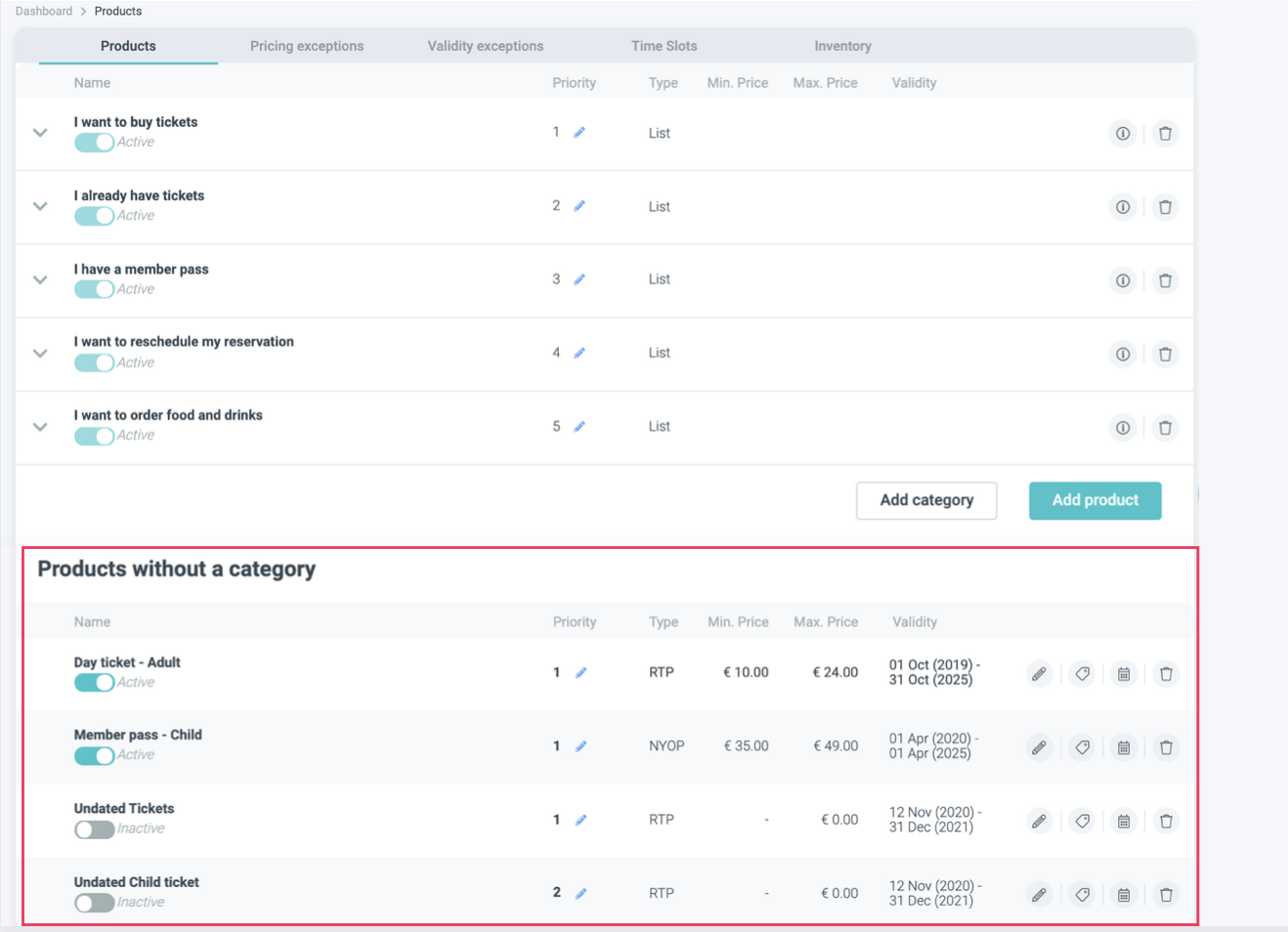Open calendar icon for Undated Tickets
This screenshot has width=1288, height=932.
pos(1124,822)
